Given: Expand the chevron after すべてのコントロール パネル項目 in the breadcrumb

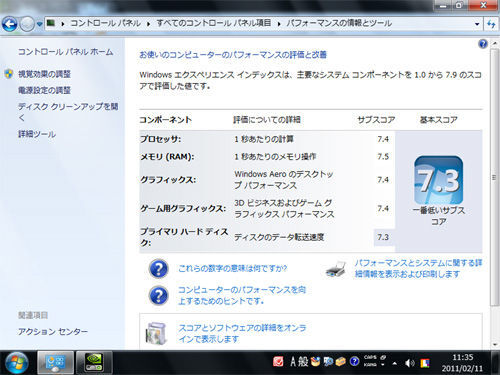Looking at the screenshot, I should [x=279, y=24].
